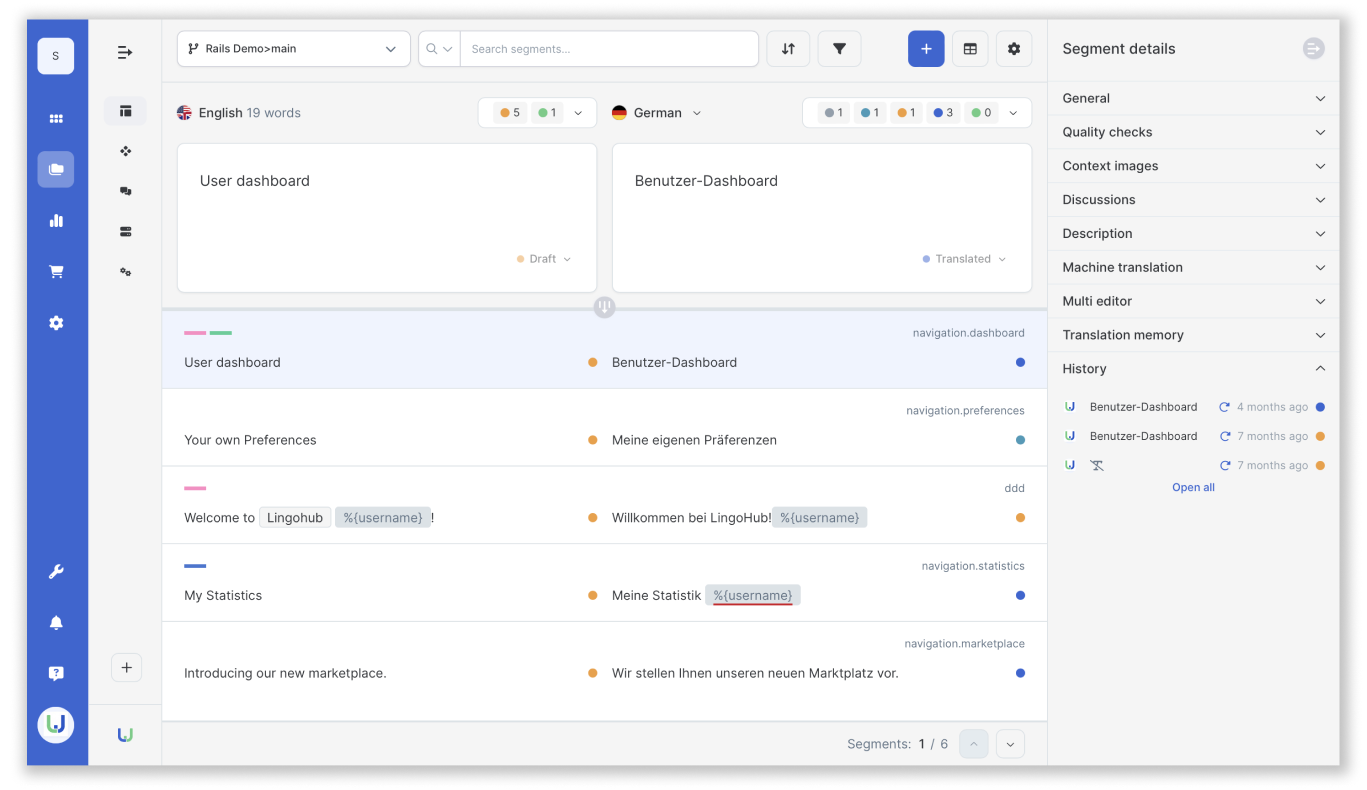Expand the Quality checks section
Screen dimensions: 1367x790
point(1193,132)
